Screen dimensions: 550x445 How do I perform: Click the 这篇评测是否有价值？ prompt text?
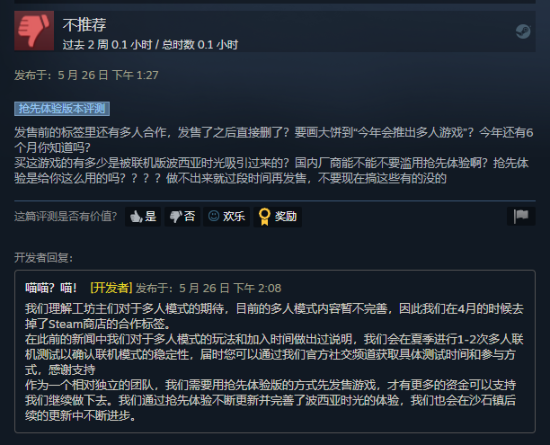(x=66, y=216)
